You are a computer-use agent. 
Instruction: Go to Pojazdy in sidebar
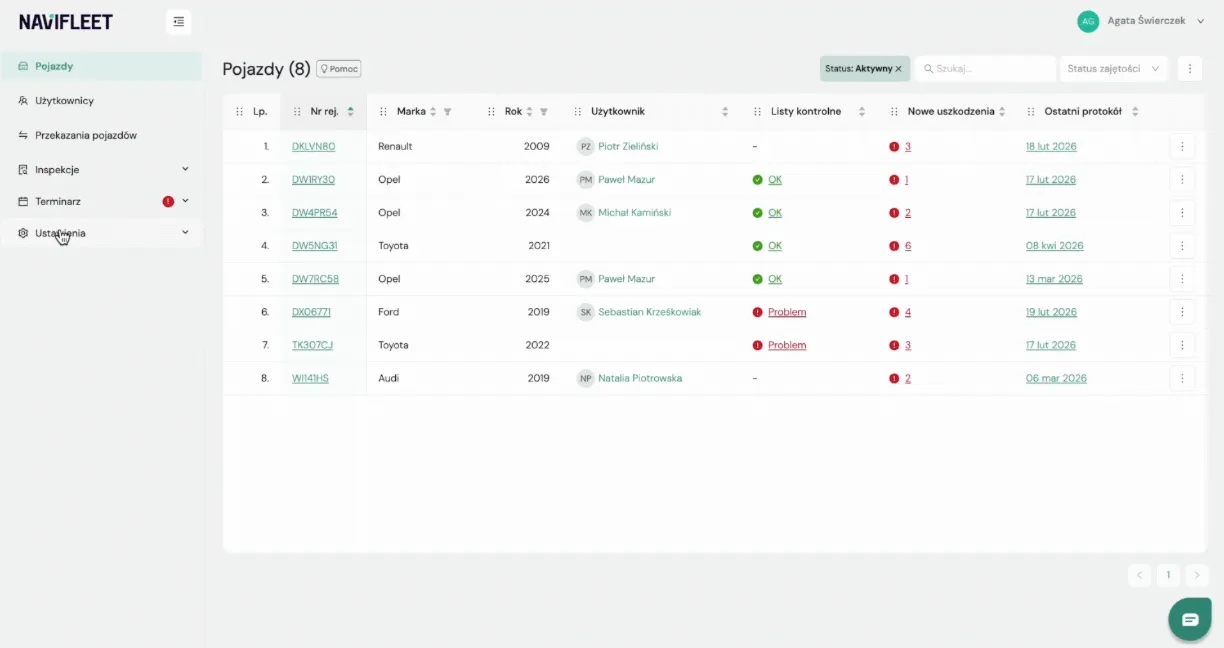[101, 66]
